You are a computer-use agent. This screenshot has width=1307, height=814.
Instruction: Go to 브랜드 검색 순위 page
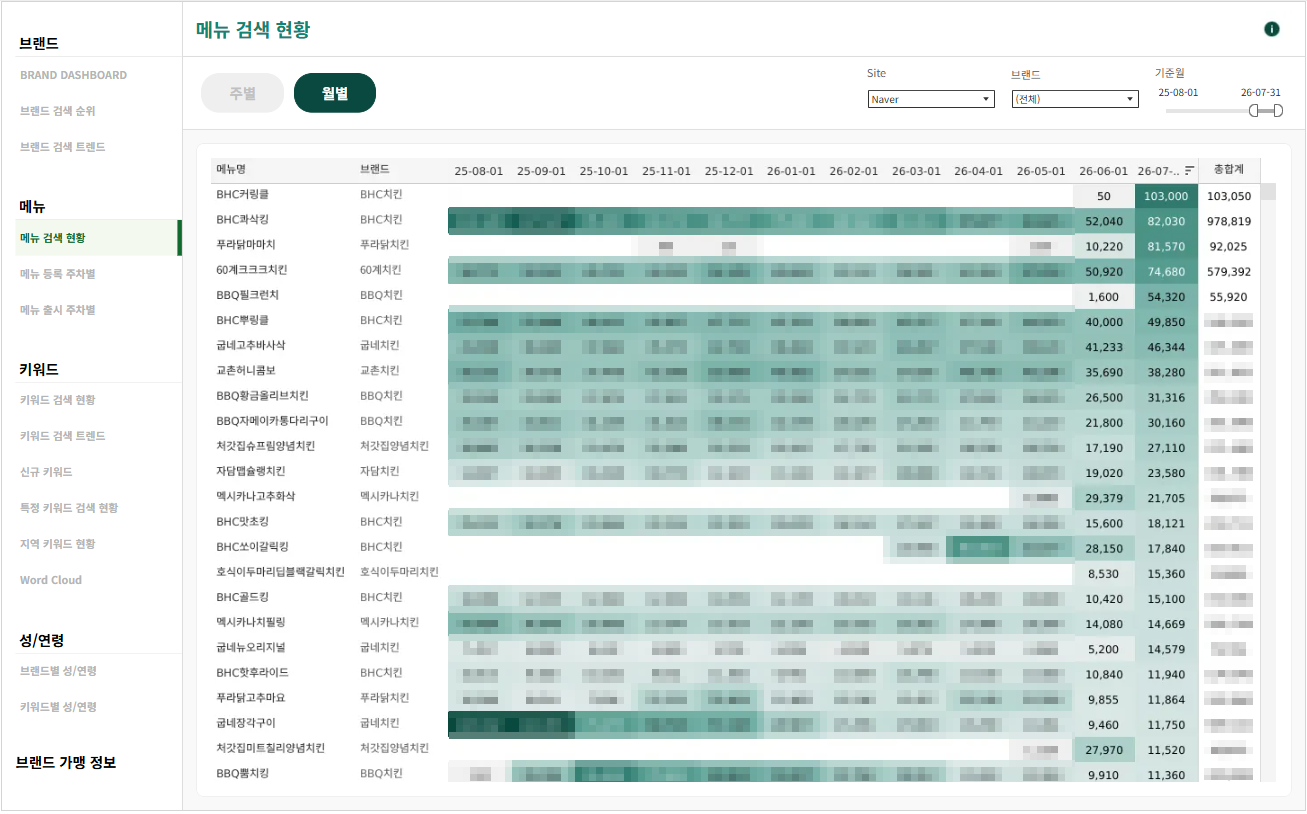tap(58, 111)
